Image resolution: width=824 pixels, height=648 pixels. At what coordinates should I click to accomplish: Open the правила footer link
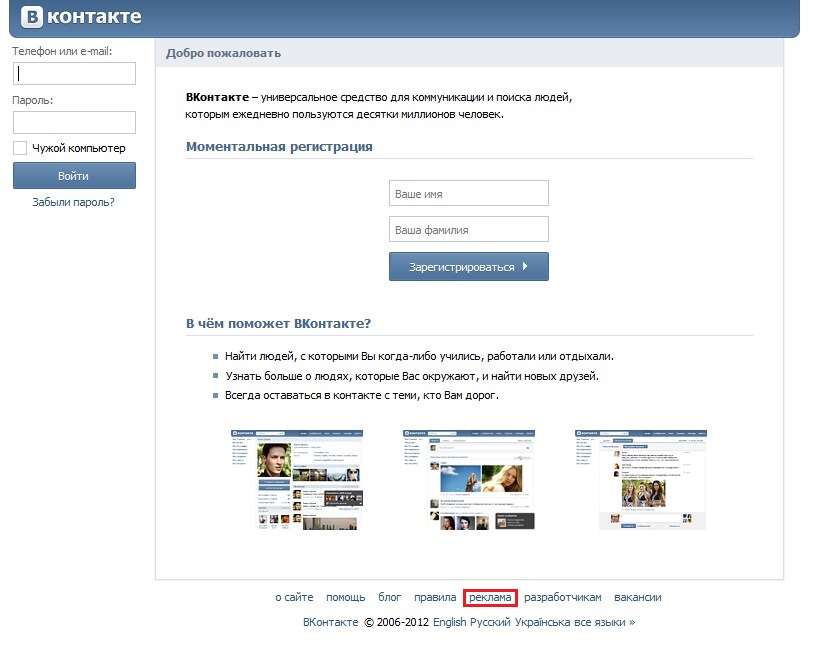(x=435, y=598)
